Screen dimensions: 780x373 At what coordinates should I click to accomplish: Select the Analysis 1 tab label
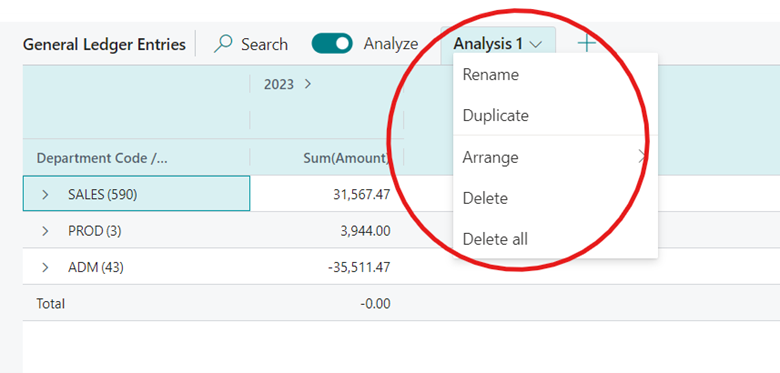[x=488, y=44]
